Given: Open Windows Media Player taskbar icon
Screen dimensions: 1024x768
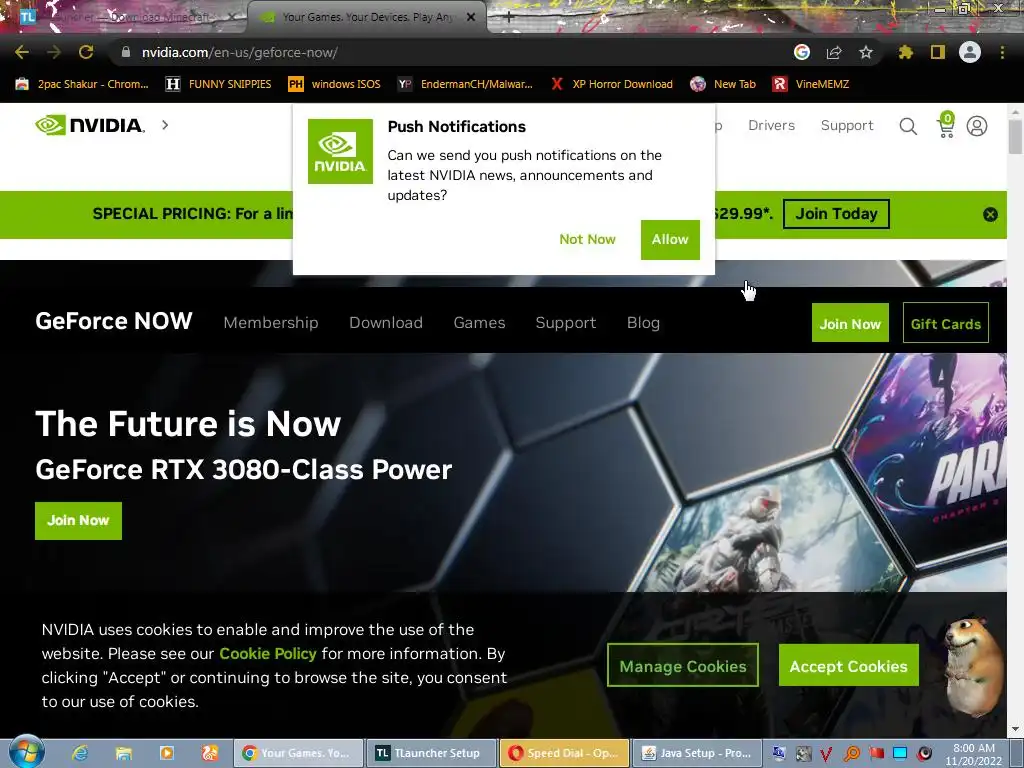Looking at the screenshot, I should (167, 753).
